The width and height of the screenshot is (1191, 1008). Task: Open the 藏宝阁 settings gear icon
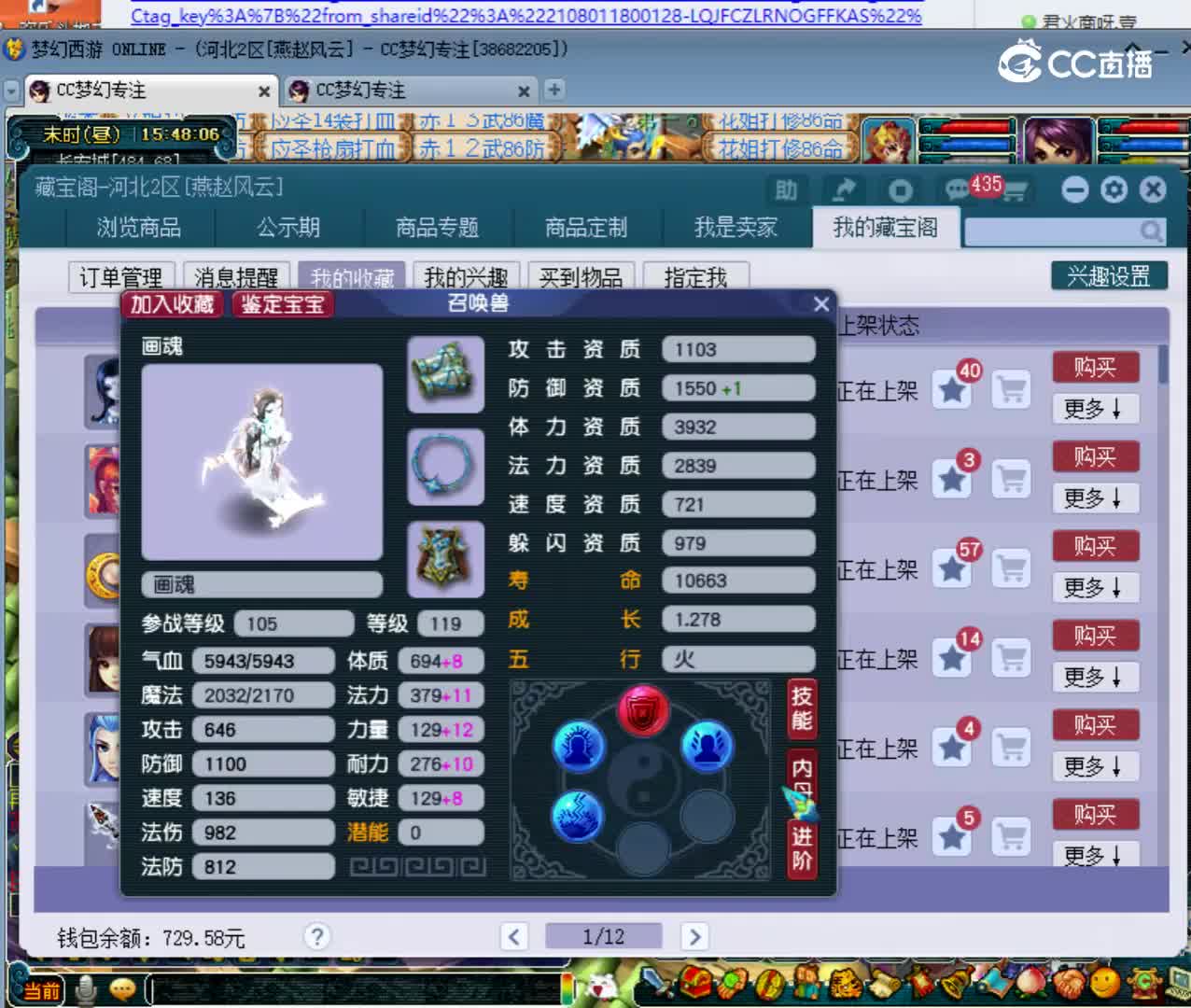1114,190
